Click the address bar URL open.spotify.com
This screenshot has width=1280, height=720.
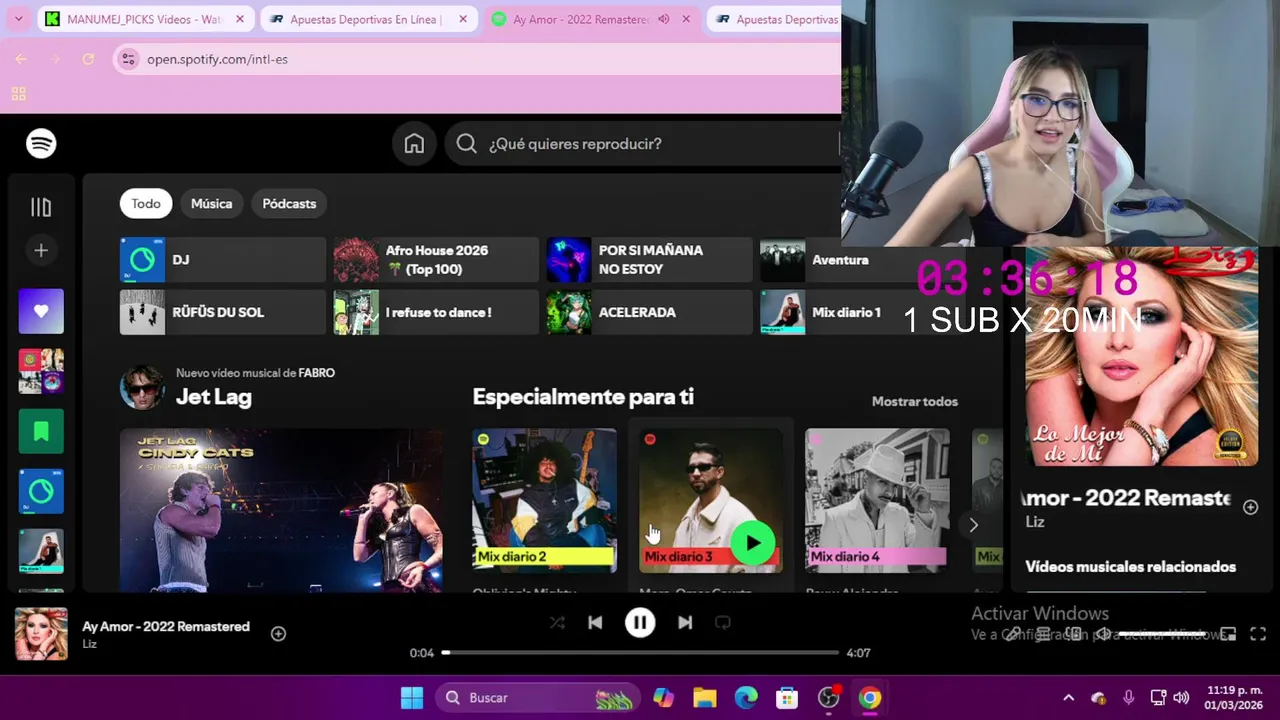click(x=217, y=59)
